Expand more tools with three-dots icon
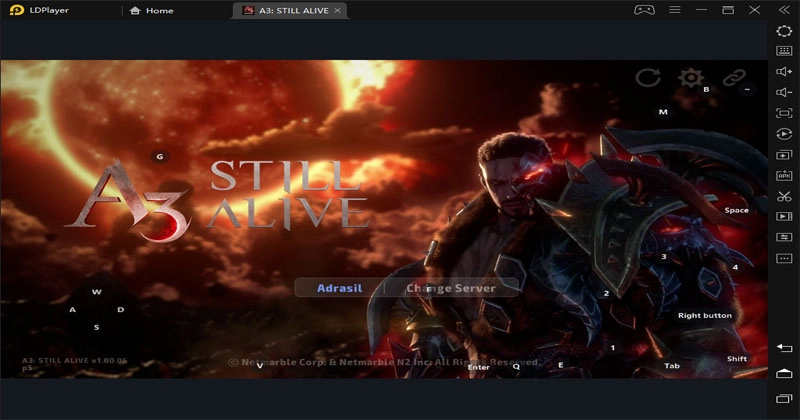Screen dimensions: 800x420 pyautogui.click(x=784, y=258)
